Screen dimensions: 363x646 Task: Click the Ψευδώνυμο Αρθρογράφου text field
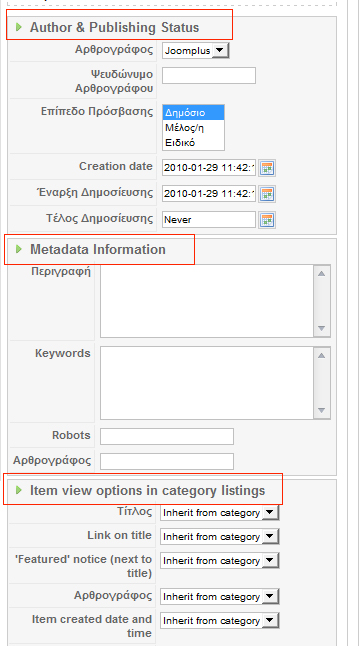(x=209, y=76)
